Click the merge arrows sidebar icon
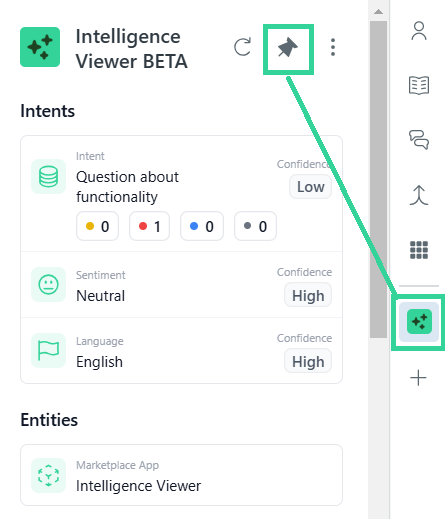The image size is (445, 519). coord(419,195)
